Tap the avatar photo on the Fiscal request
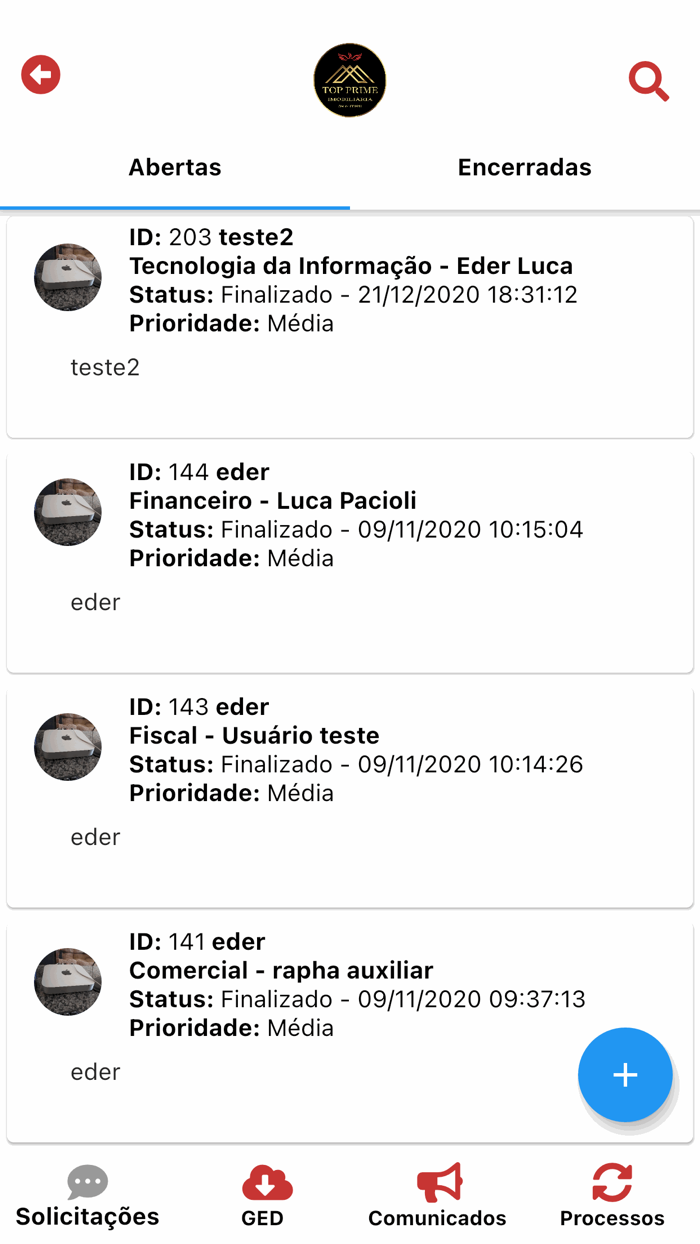 pos(67,747)
